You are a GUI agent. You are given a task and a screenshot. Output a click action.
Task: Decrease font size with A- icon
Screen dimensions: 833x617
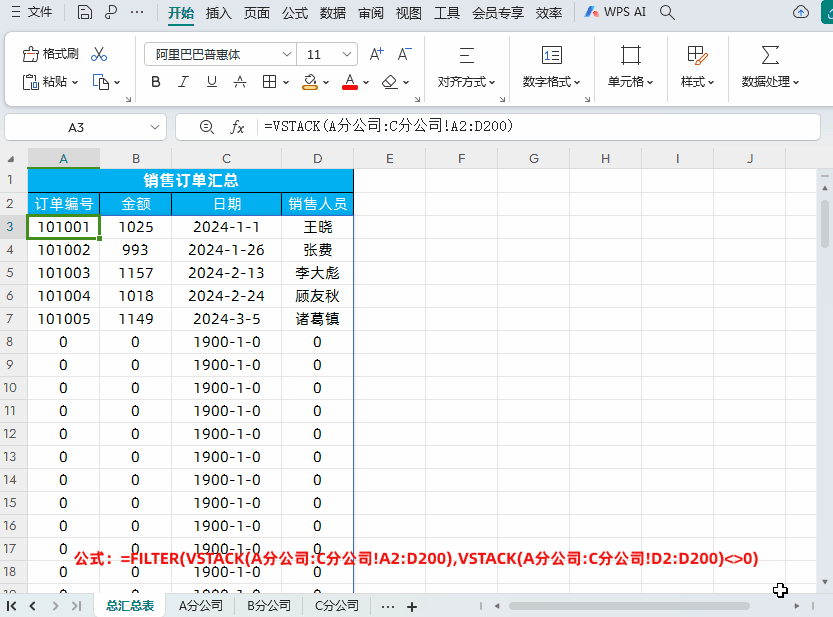[404, 54]
